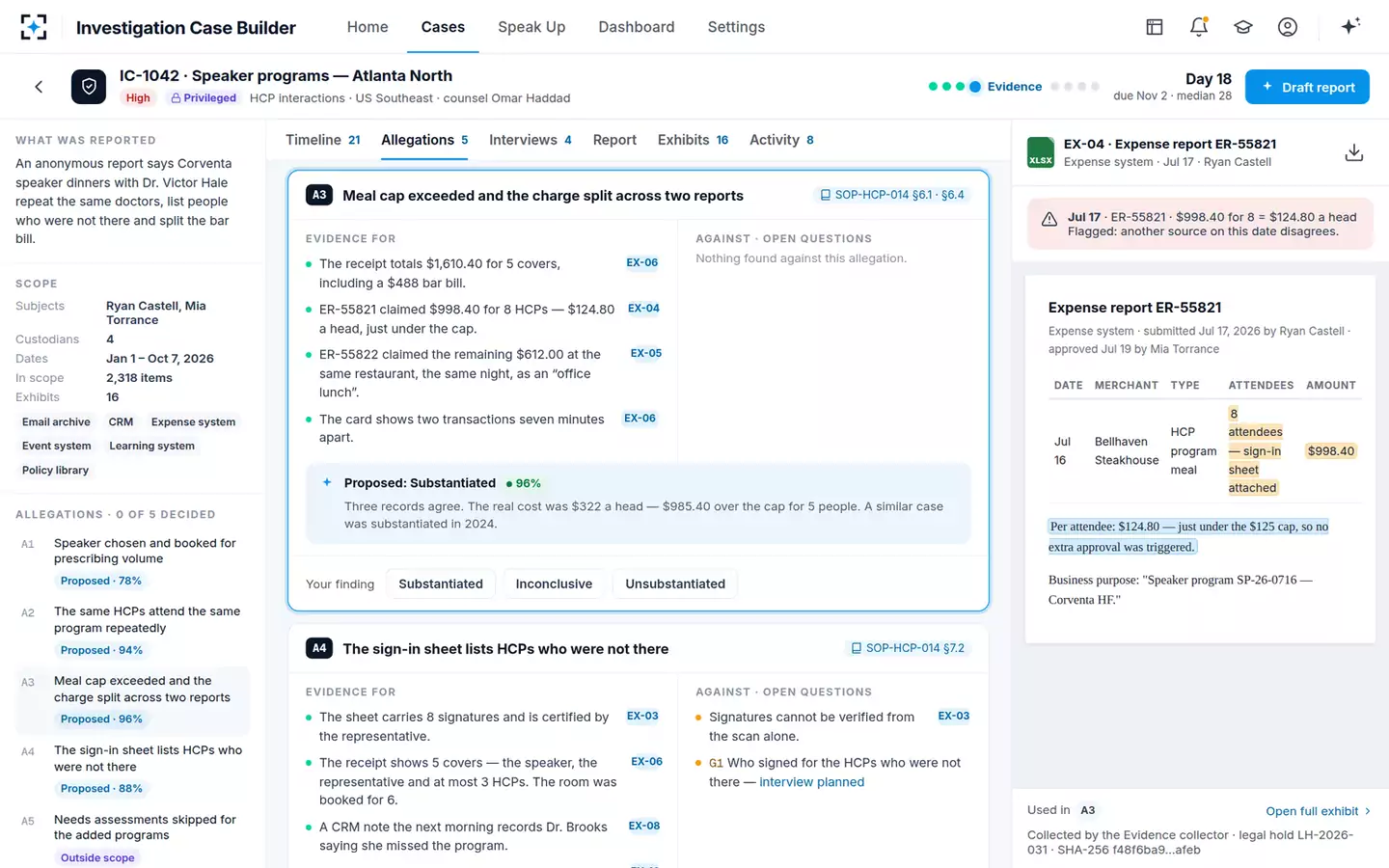The height and width of the screenshot is (868, 1389).
Task: Mark A3 finding as Inconclusive
Action: tap(554, 583)
